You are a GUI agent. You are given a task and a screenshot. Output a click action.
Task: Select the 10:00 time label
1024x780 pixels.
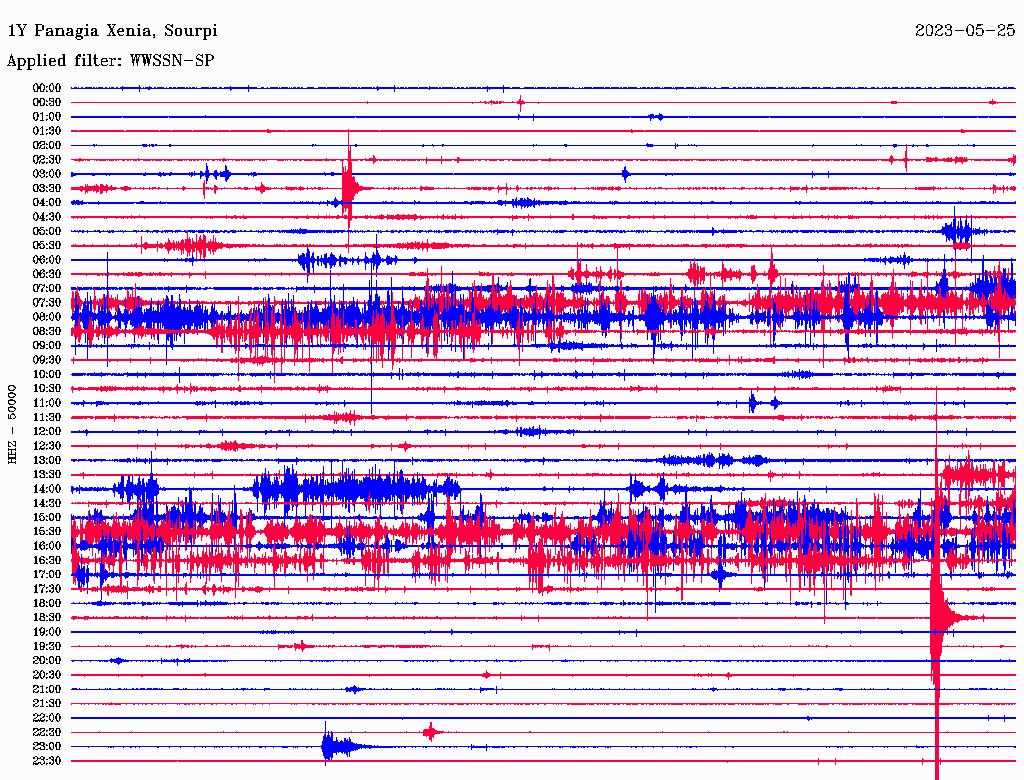tap(47, 374)
